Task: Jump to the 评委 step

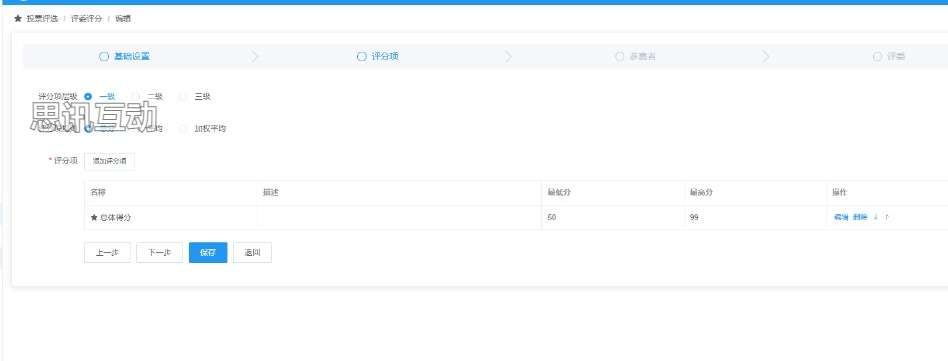Action: 889,56
